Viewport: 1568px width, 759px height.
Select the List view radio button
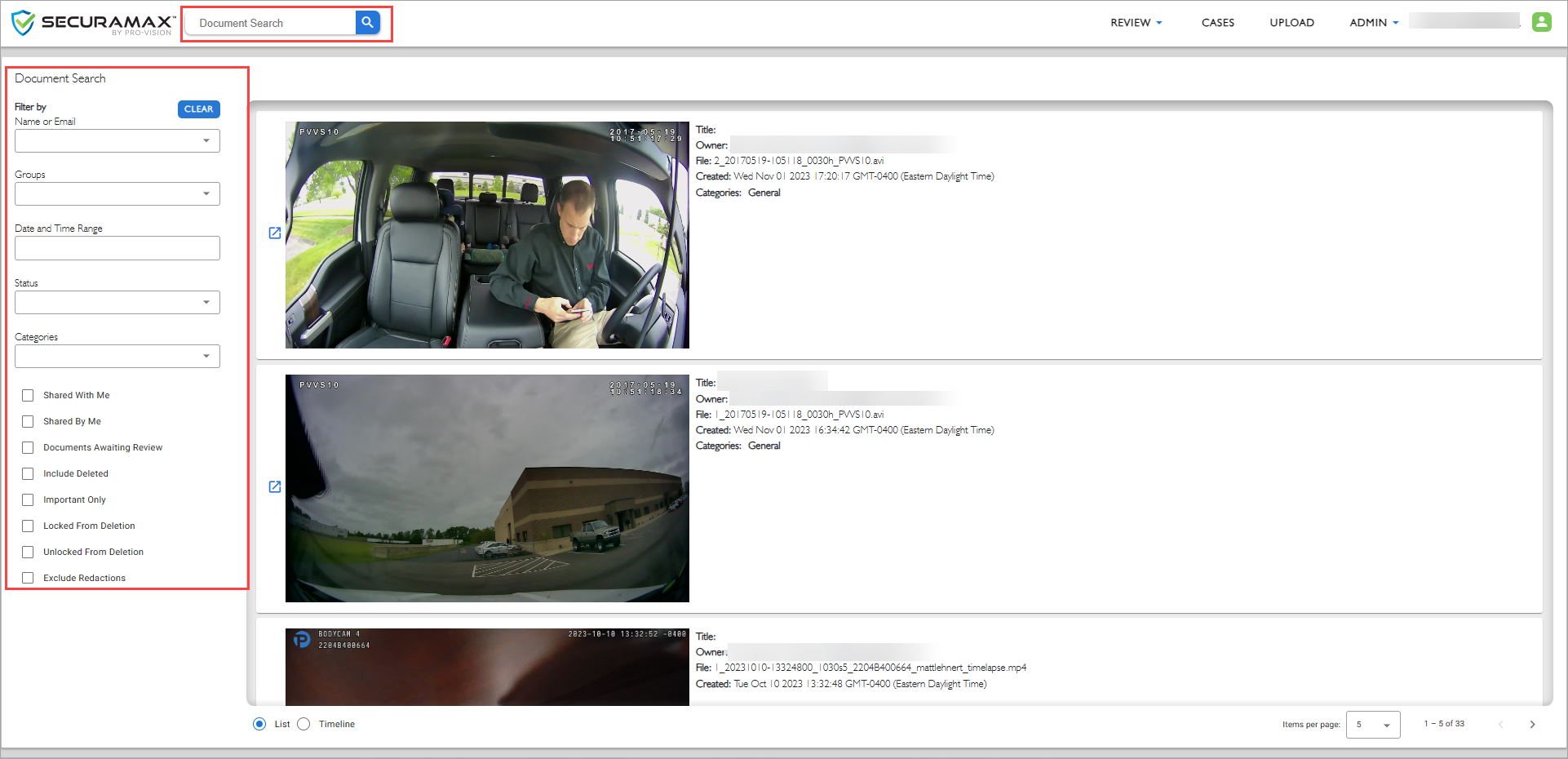pyautogui.click(x=259, y=724)
